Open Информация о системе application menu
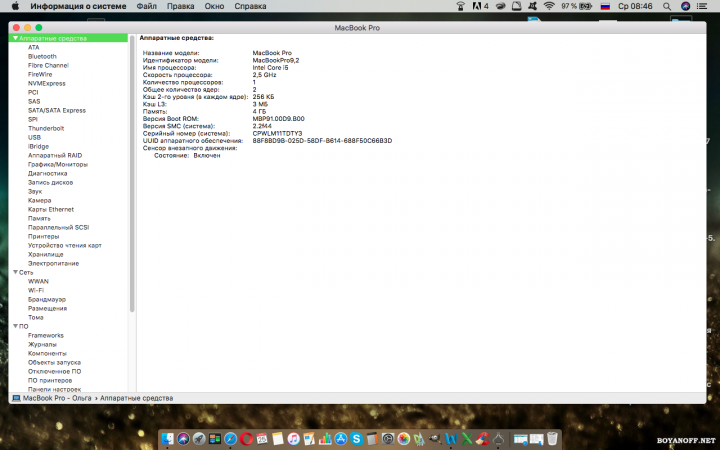The image size is (720, 450). 78,6
